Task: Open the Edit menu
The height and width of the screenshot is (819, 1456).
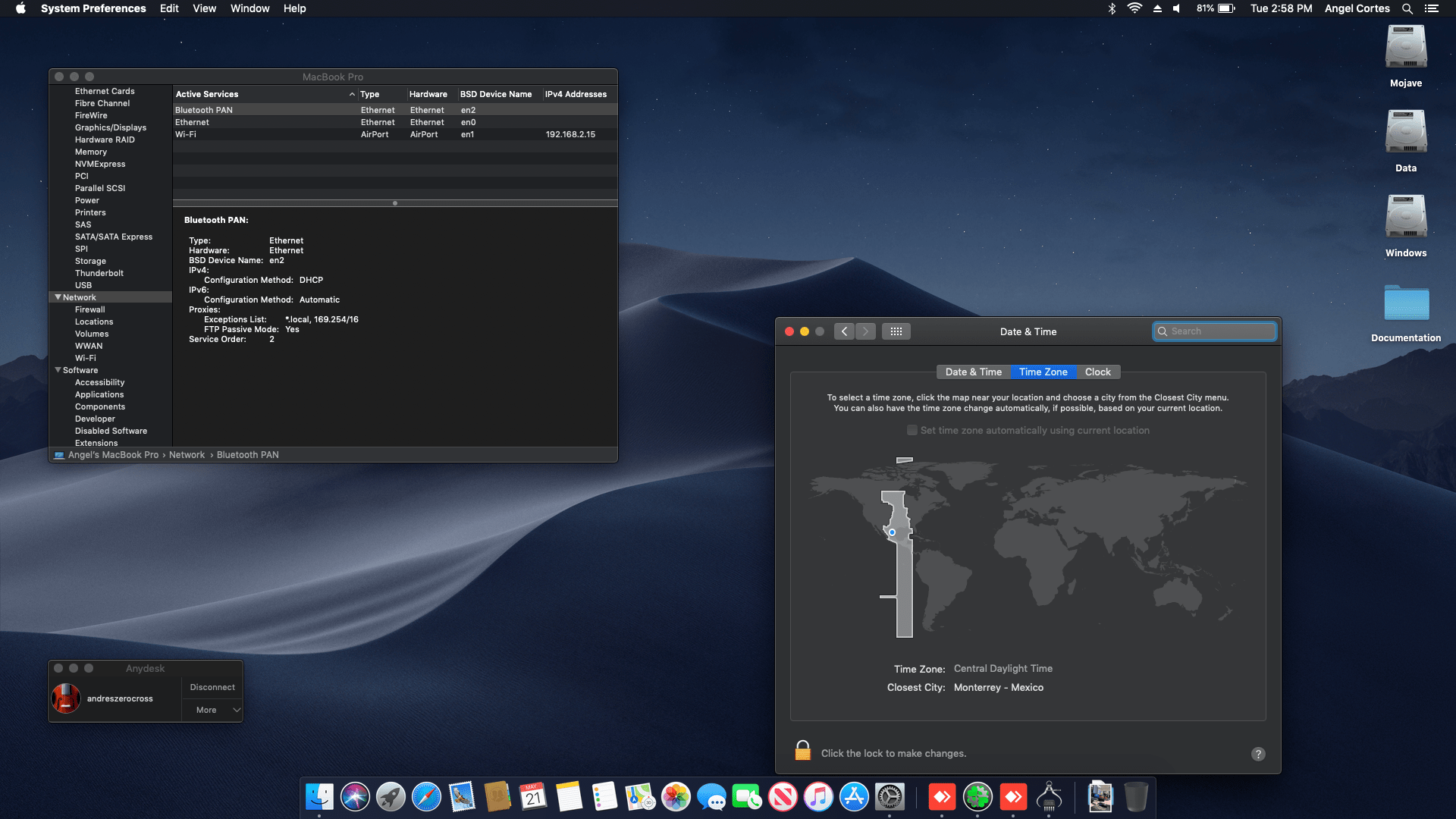Action: tap(169, 8)
